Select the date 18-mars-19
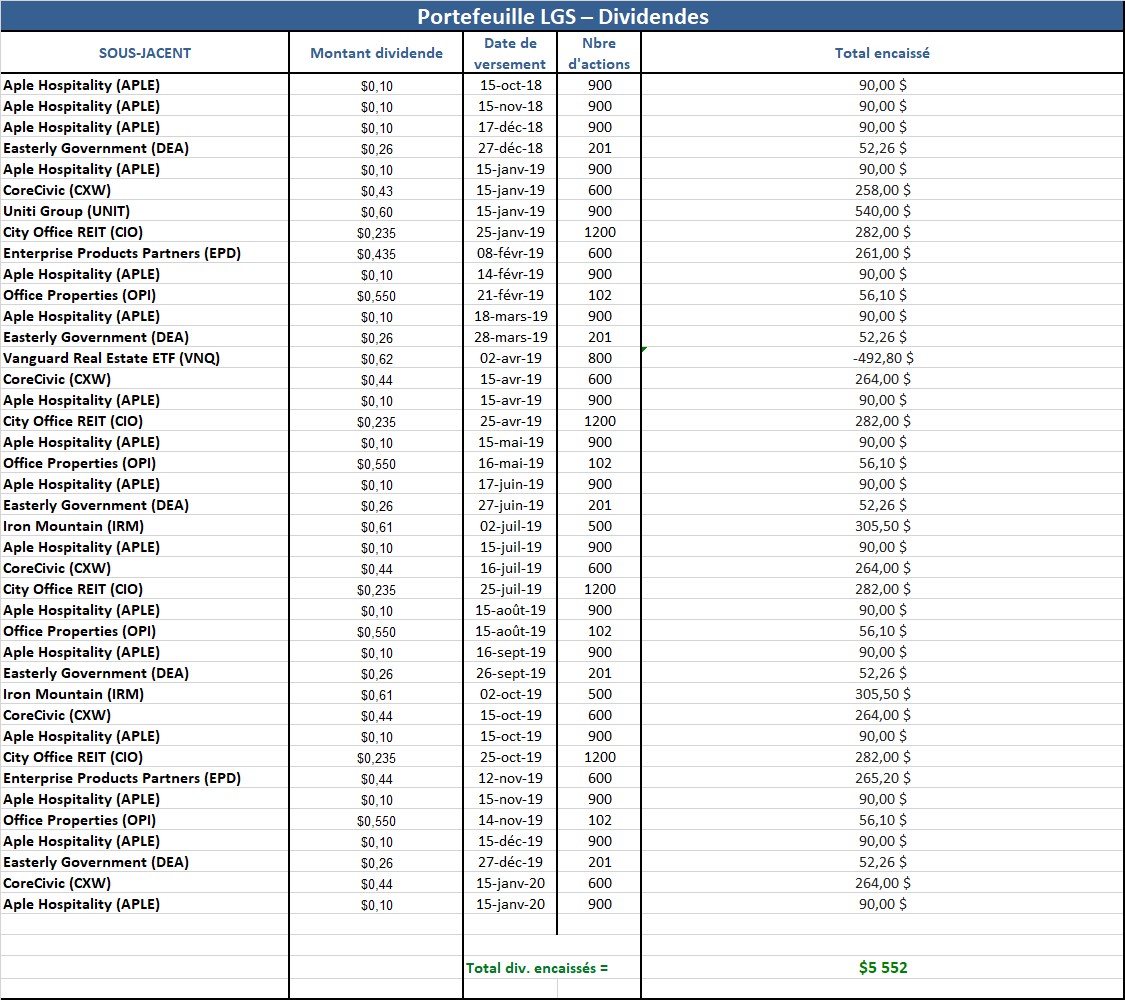Screen dimensions: 1125x1000 [x=511, y=316]
